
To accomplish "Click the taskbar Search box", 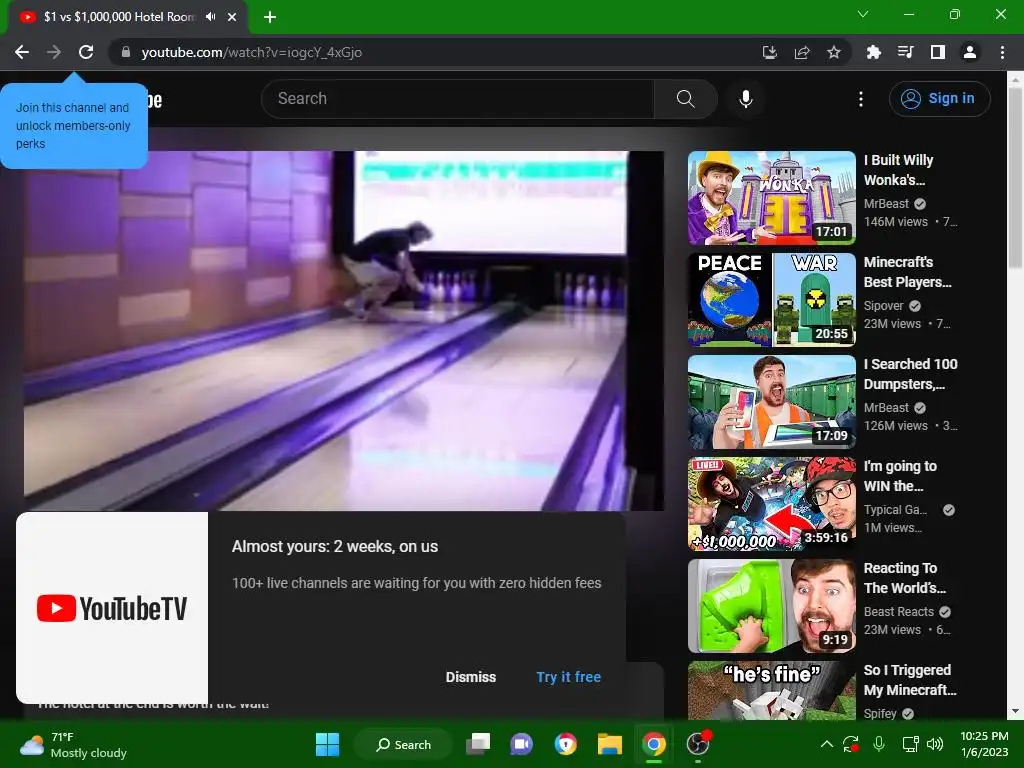I will pyautogui.click(x=403, y=744).
